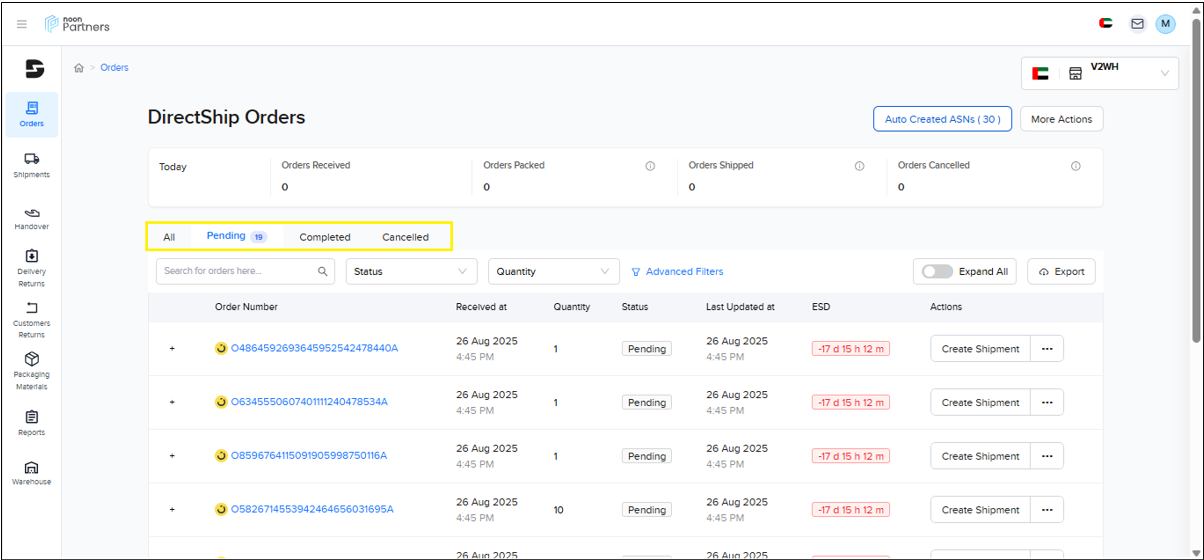The width and height of the screenshot is (1204, 560).
Task: Click the home breadcrumb icon
Action: pos(79,68)
